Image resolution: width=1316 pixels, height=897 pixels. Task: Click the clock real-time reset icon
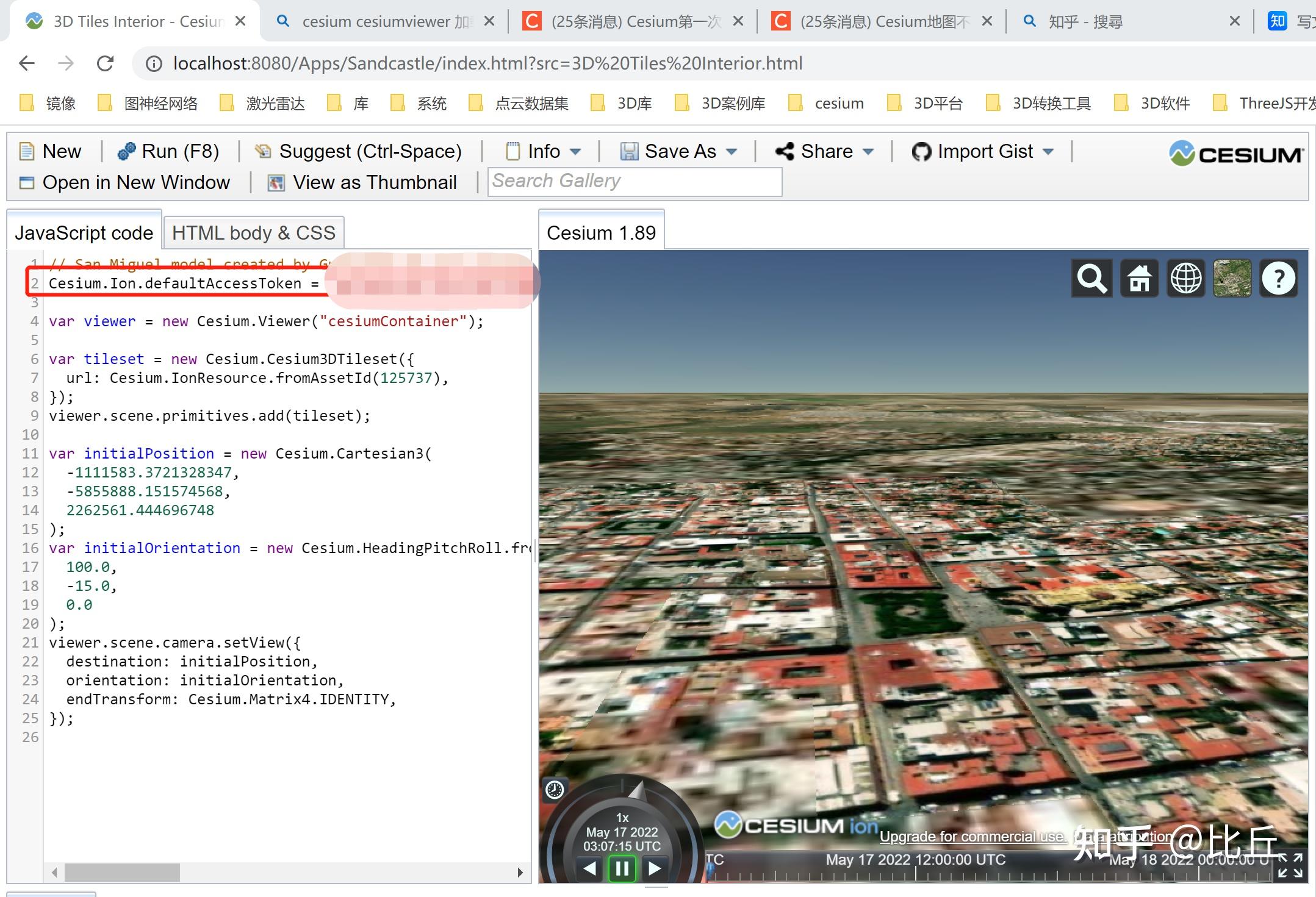tap(555, 790)
